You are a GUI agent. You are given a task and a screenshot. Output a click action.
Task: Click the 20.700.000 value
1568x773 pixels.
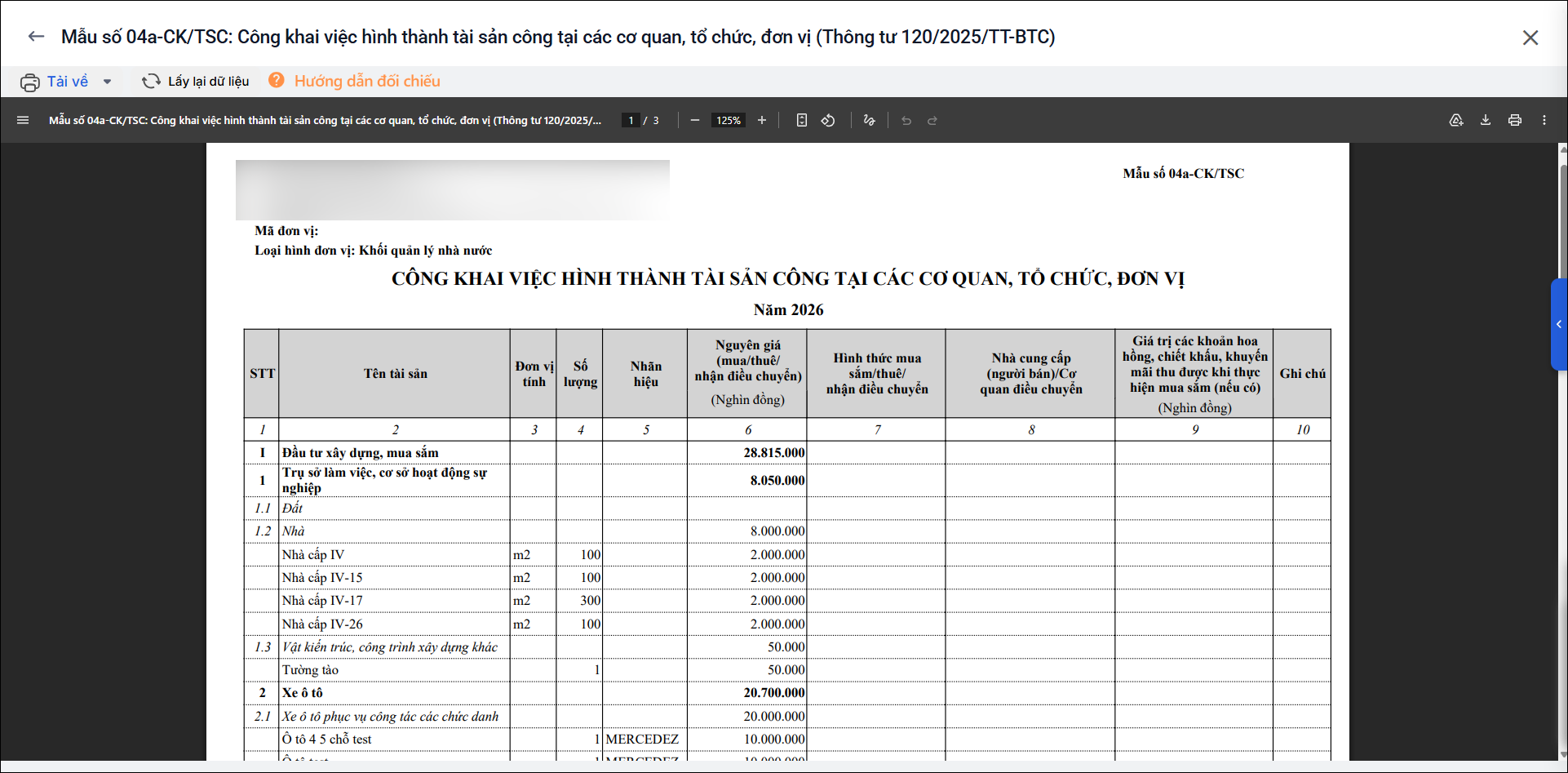pyautogui.click(x=773, y=692)
